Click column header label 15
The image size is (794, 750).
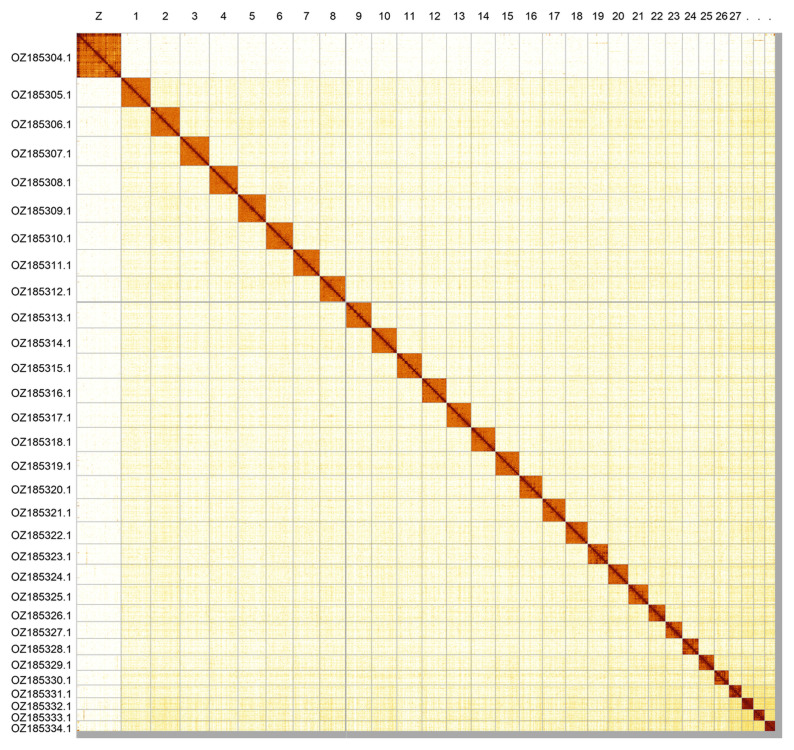pyautogui.click(x=508, y=17)
